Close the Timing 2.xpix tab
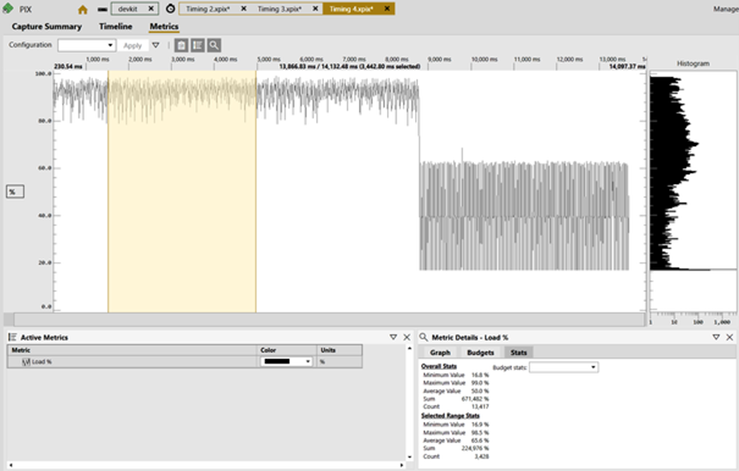739x471 pixels. pyautogui.click(x=244, y=8)
